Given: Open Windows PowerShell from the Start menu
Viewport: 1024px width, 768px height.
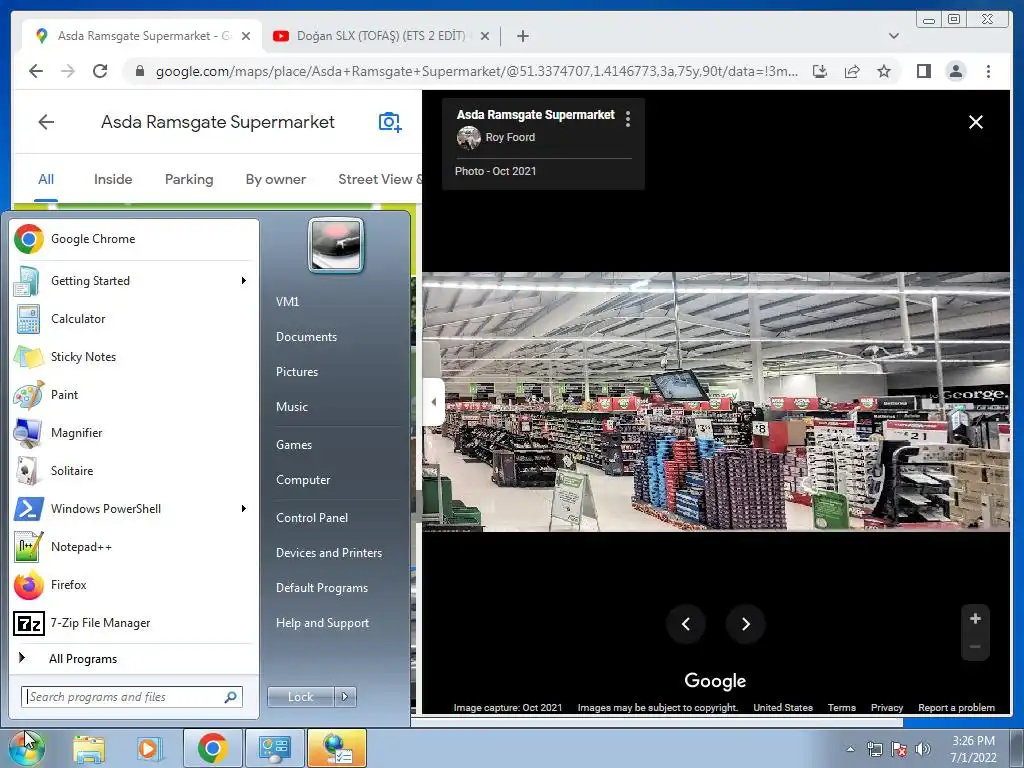Looking at the screenshot, I should tap(133, 509).
